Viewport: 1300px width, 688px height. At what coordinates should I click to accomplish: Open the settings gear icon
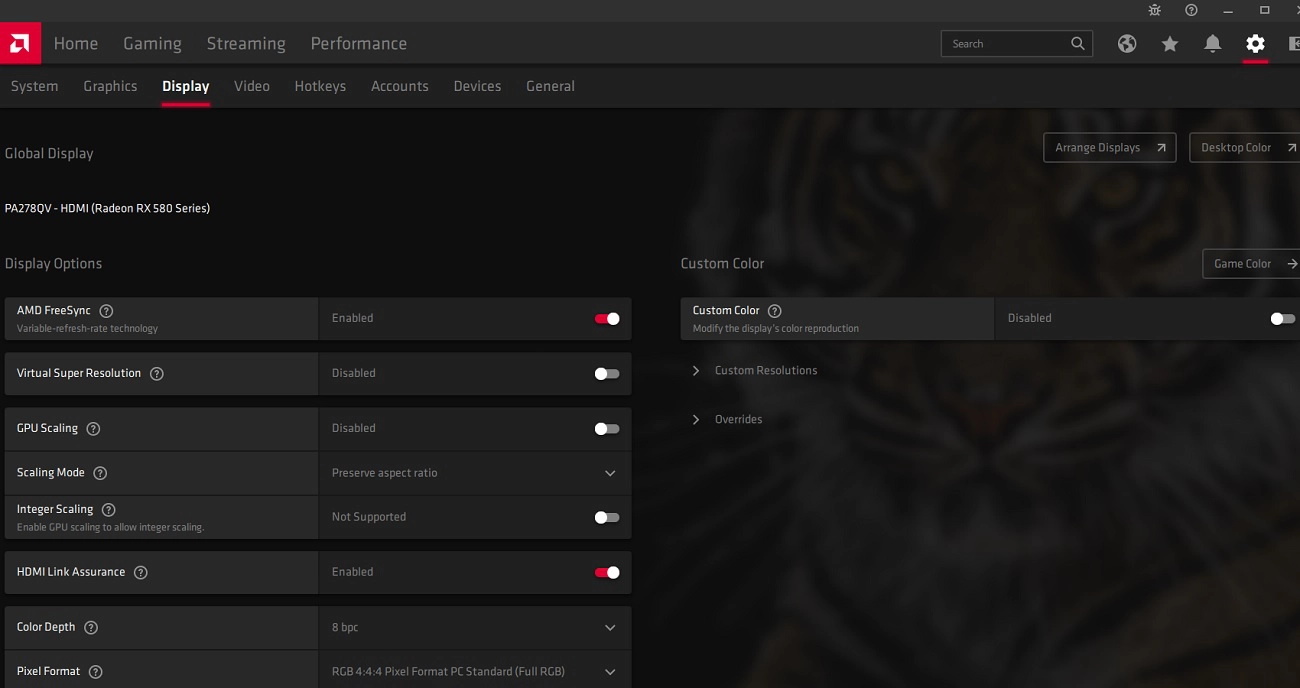point(1256,43)
